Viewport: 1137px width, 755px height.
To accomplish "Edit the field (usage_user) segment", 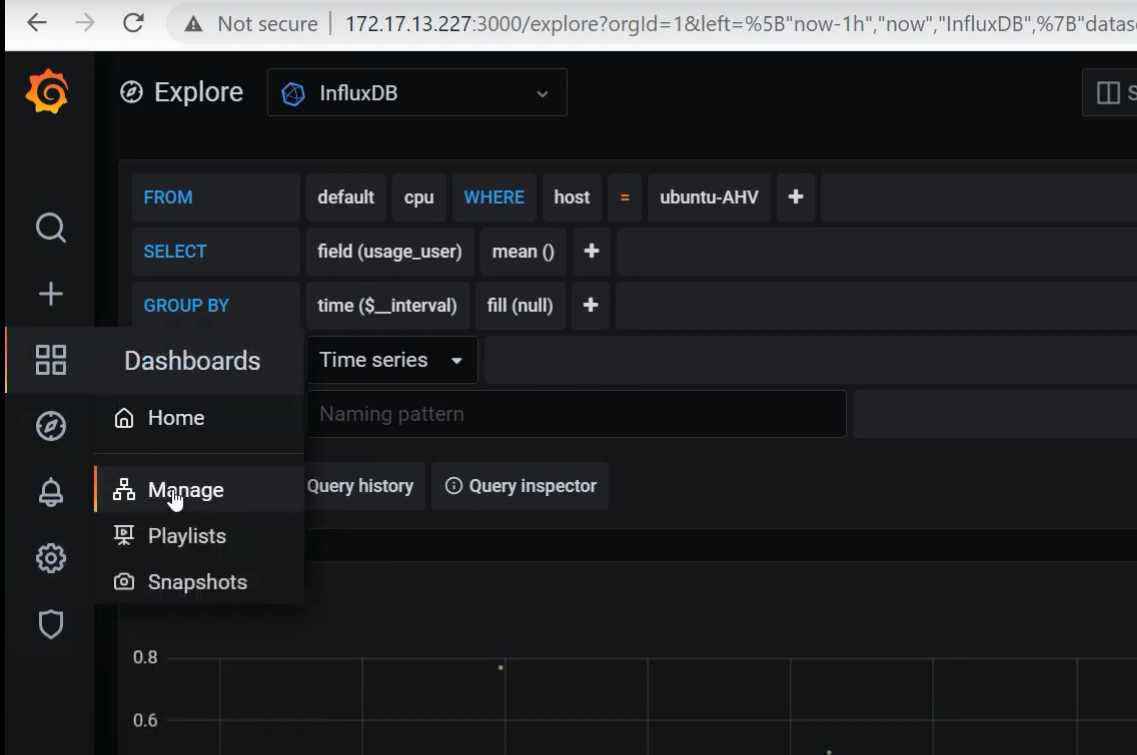I will pyautogui.click(x=389, y=251).
